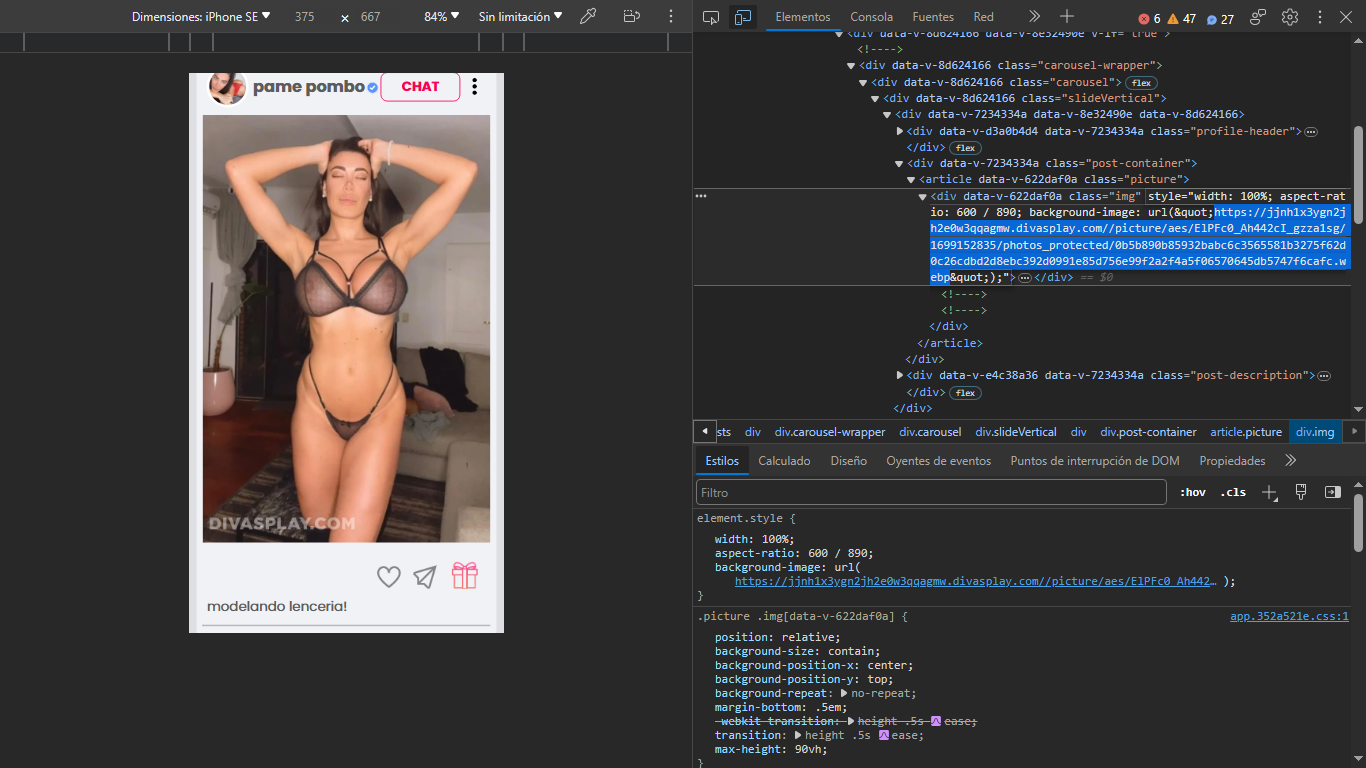Toggle the .cls classes panel
Screen dimensions: 1366x768
tap(1233, 492)
